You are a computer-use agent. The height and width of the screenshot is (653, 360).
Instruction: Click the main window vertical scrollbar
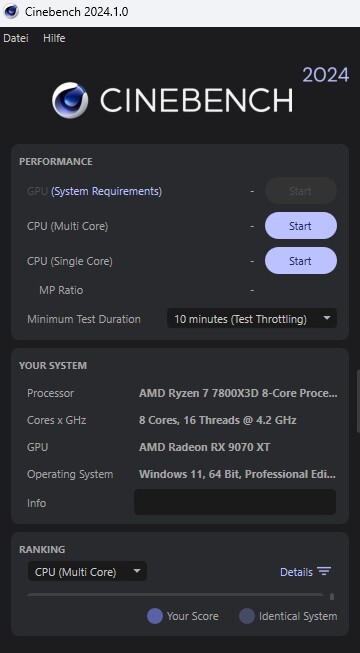coord(358,401)
